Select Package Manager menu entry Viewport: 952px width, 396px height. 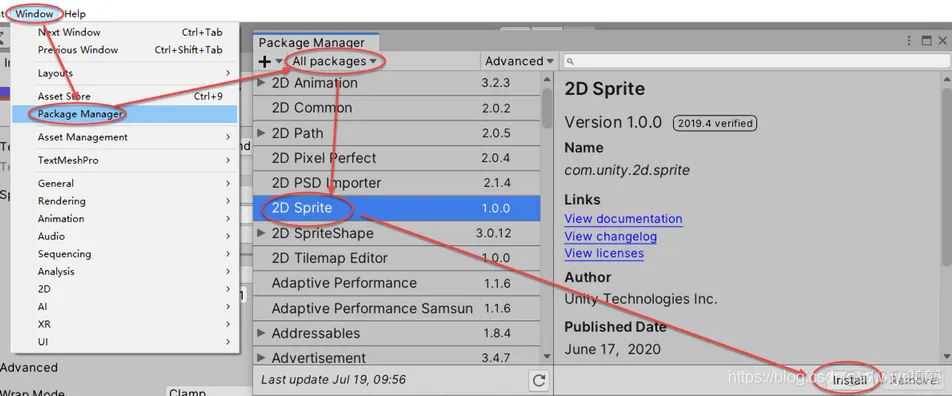point(124,114)
